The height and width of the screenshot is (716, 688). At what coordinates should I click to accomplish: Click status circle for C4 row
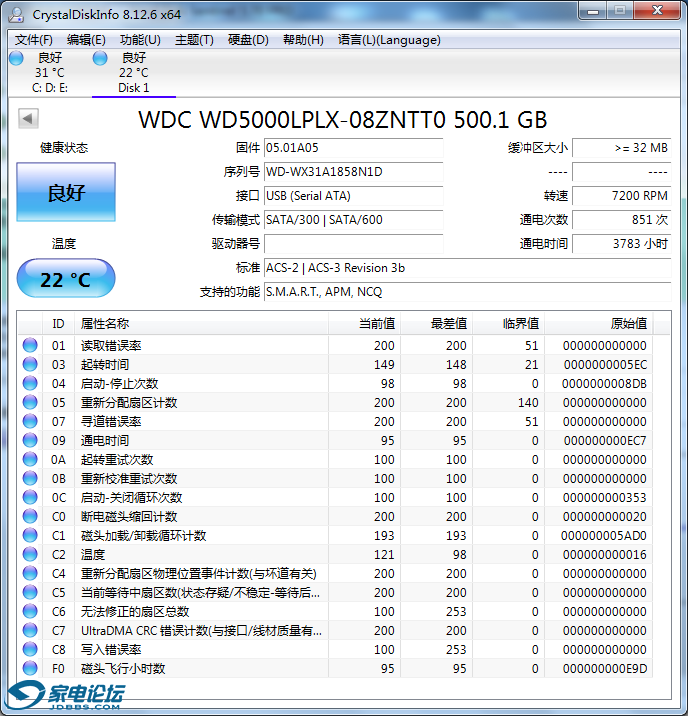coord(30,573)
